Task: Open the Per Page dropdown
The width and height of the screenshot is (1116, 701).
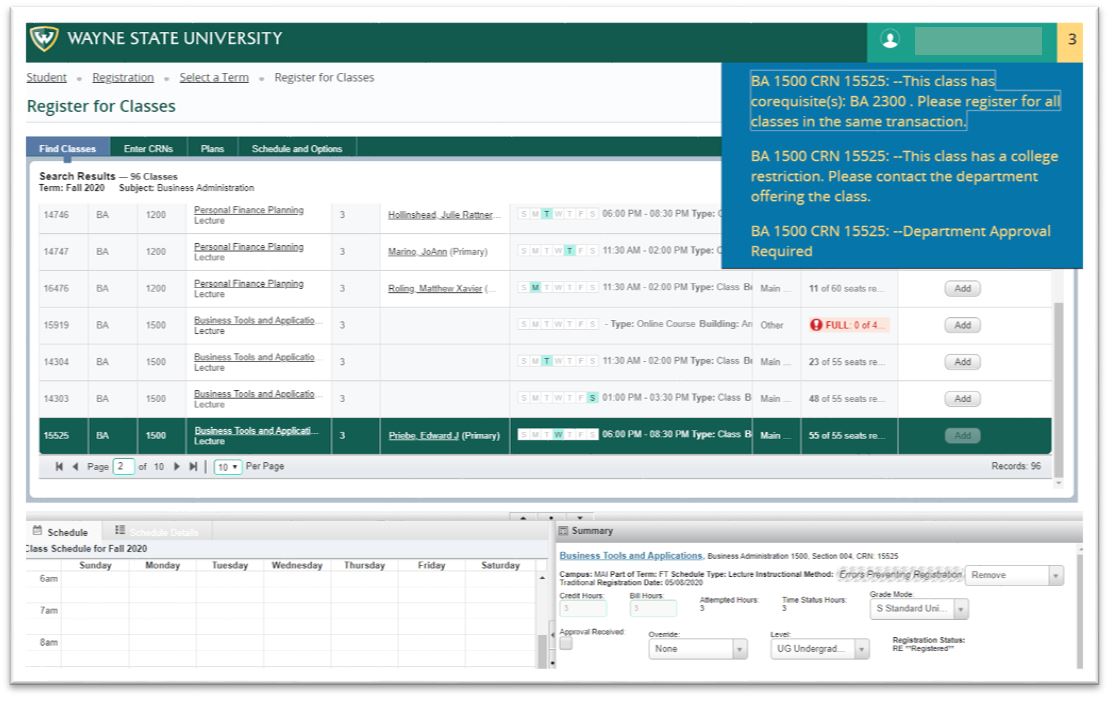Action: point(228,467)
